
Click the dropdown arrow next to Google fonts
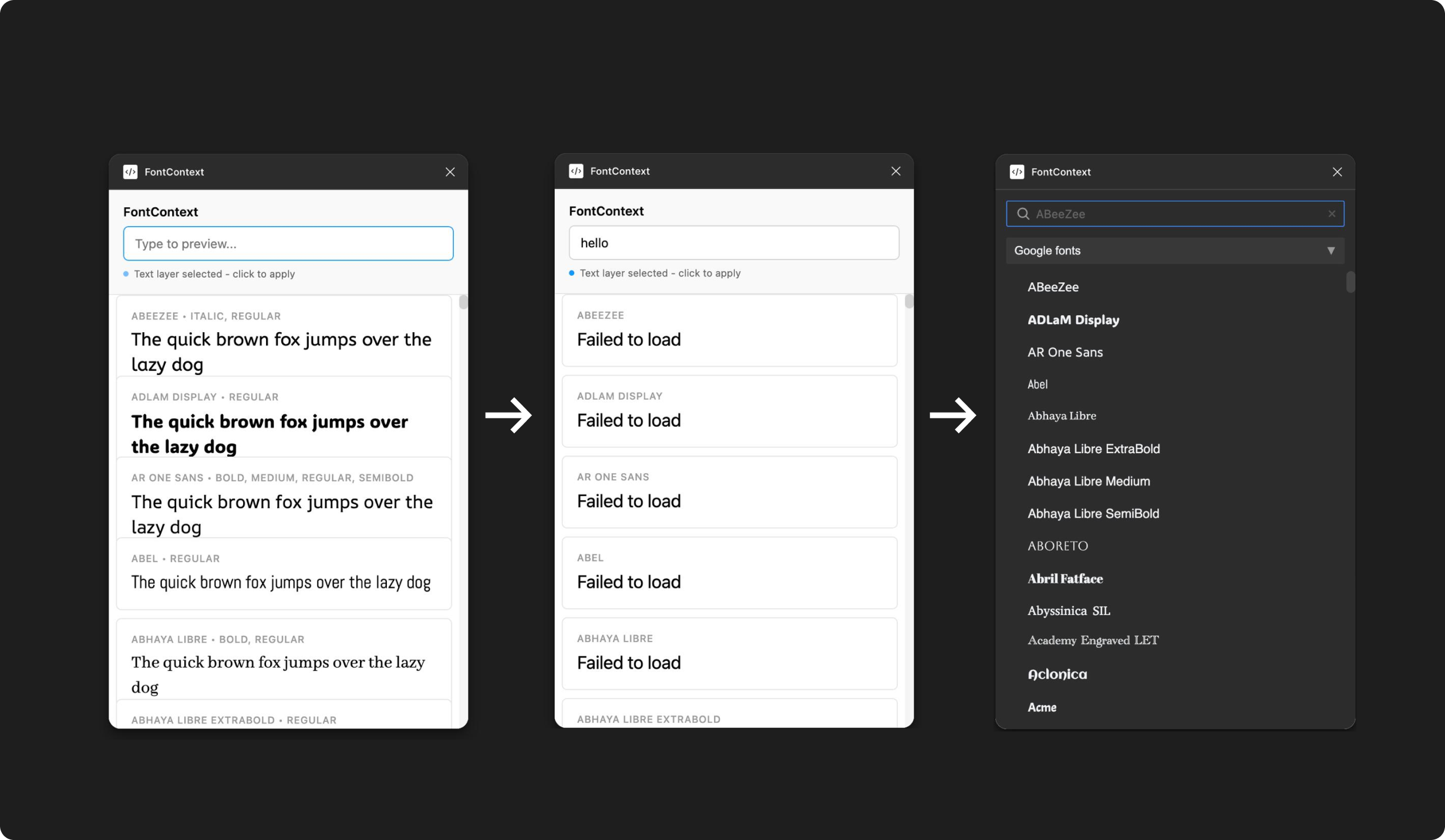[x=1331, y=251]
